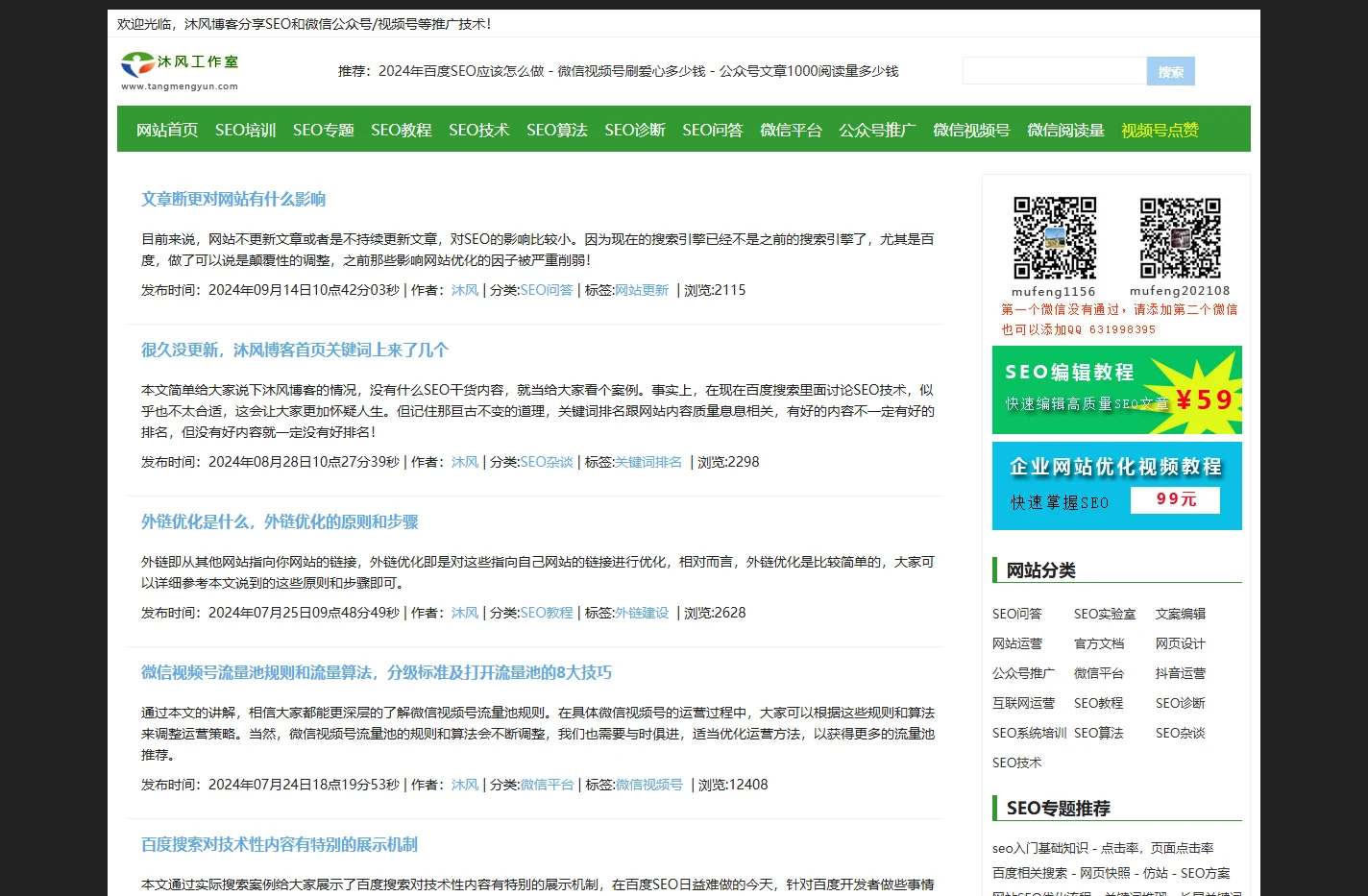Image resolution: width=1368 pixels, height=896 pixels.
Task: Open SEO技术 in the nav bar
Action: [x=478, y=130]
